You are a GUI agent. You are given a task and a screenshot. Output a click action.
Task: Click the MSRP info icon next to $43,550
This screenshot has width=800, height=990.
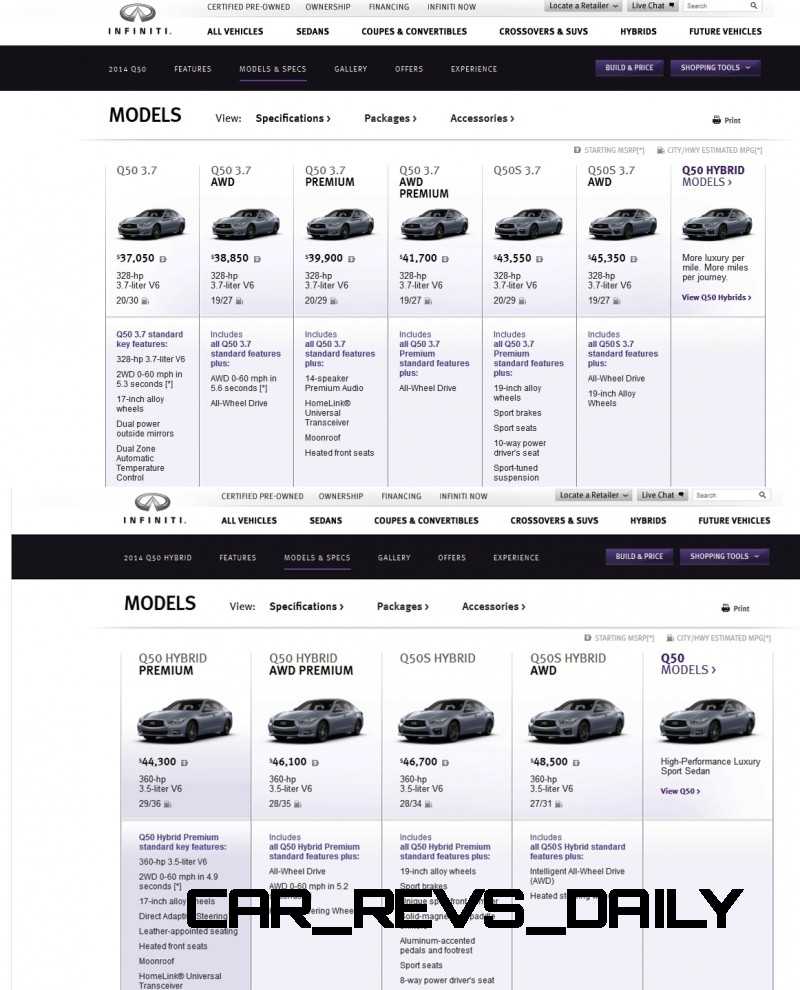tap(539, 259)
